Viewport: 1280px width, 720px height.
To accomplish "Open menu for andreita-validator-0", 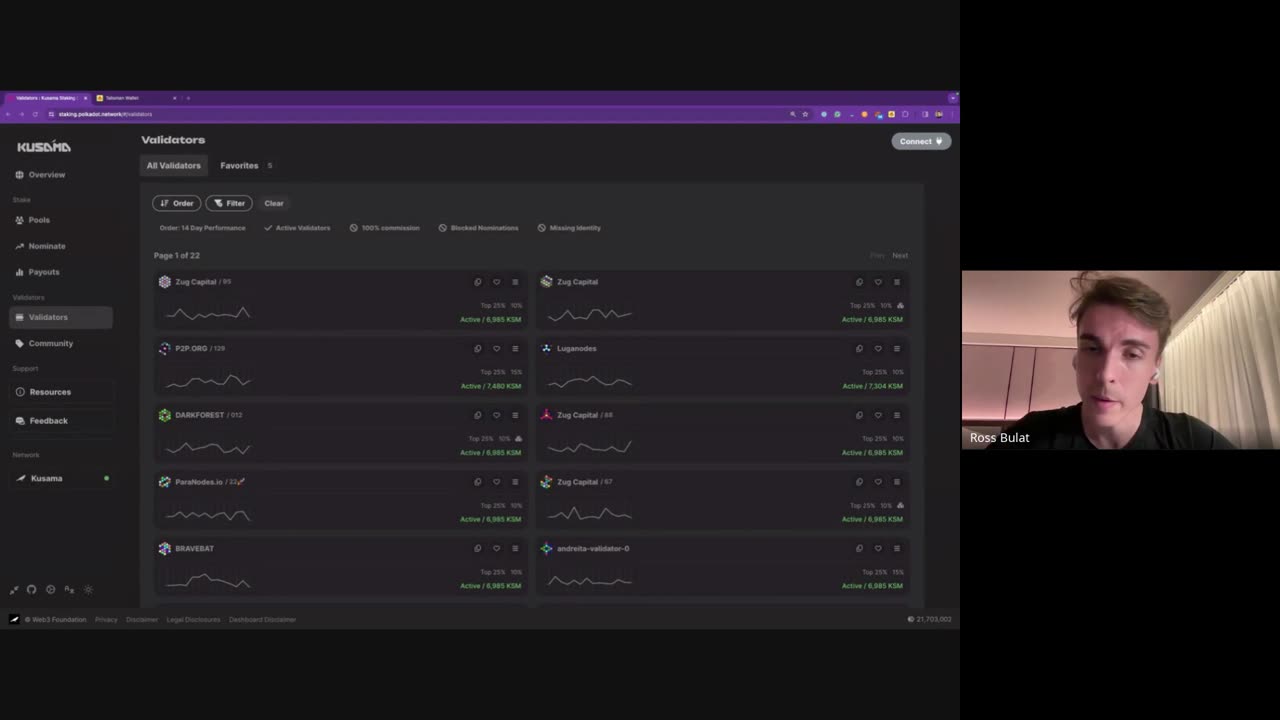I will point(897,548).
